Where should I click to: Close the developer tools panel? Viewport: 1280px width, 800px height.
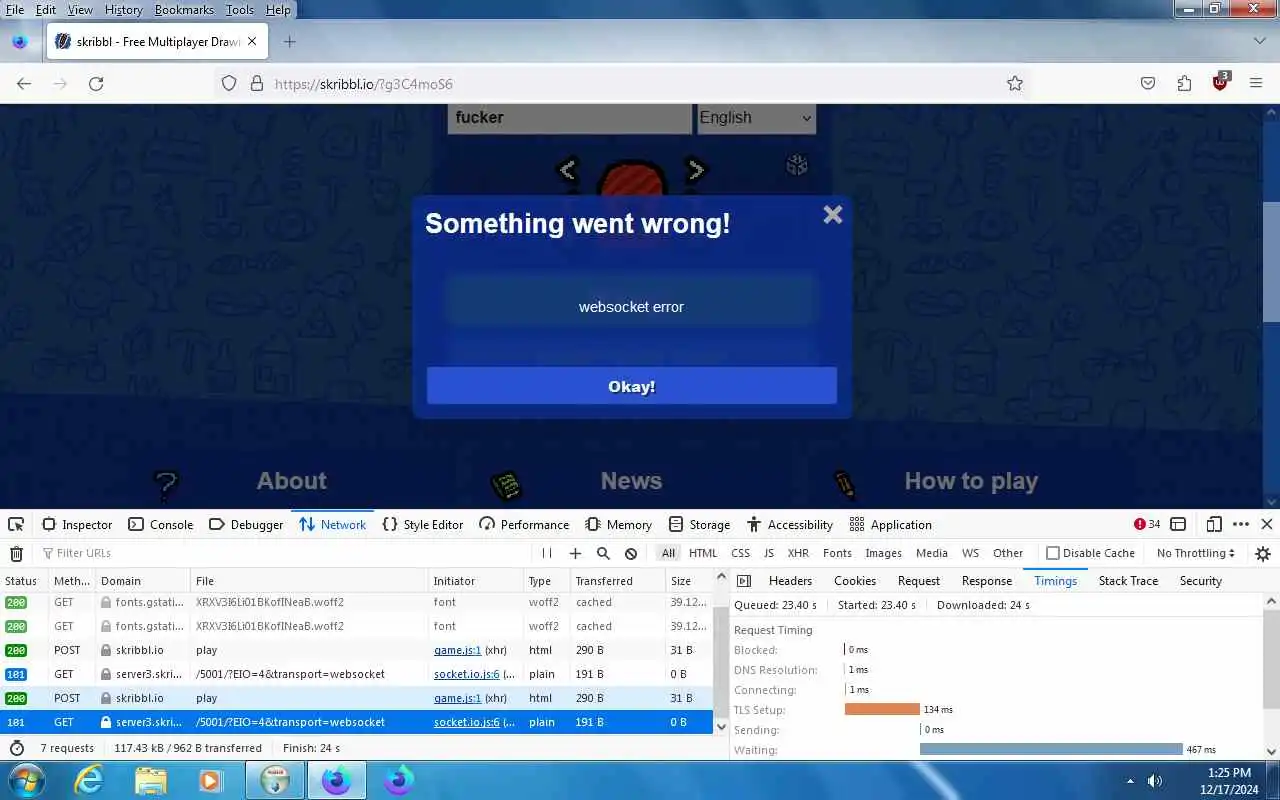(x=1266, y=524)
